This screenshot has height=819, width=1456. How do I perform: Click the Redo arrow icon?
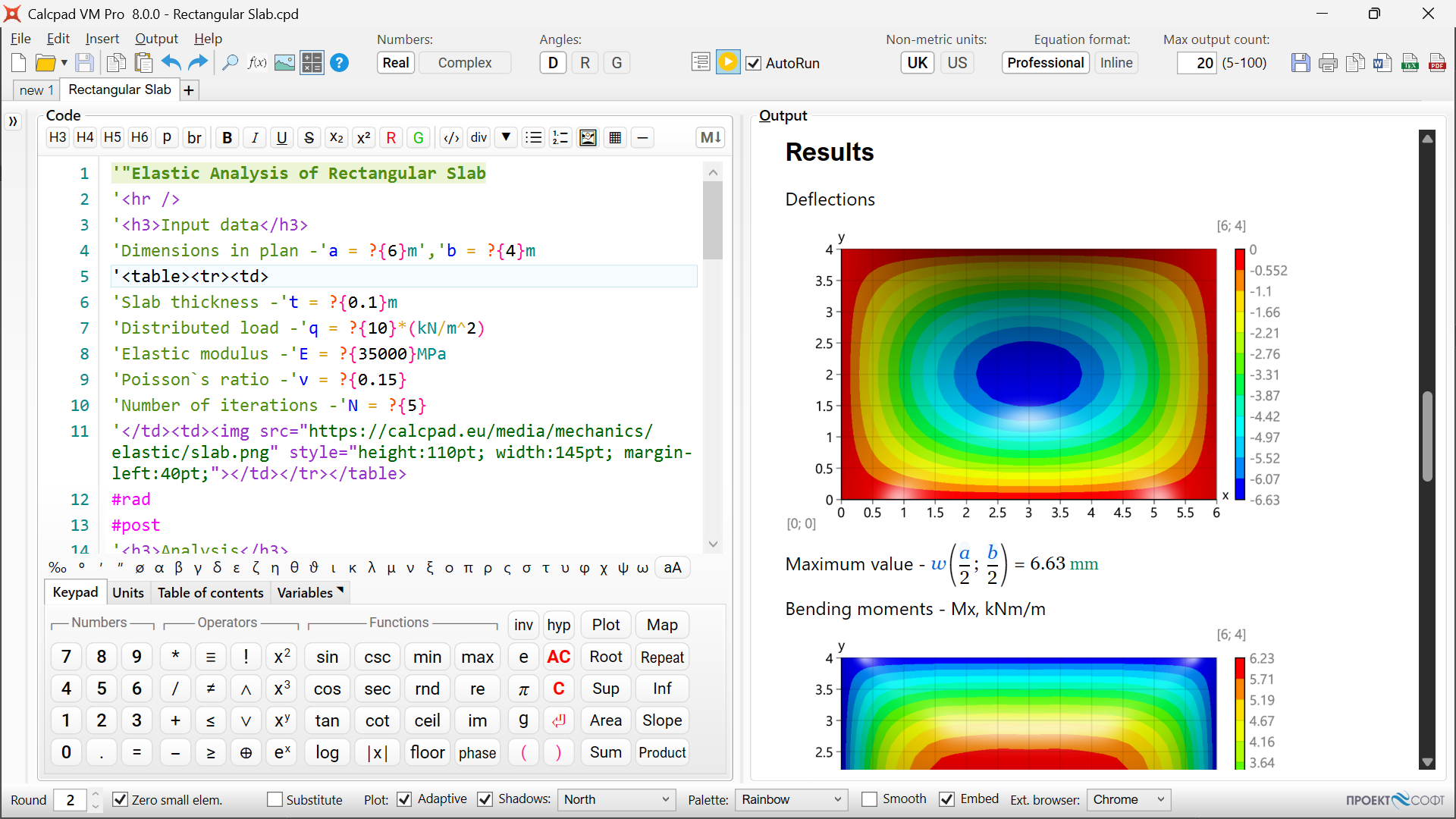(198, 63)
